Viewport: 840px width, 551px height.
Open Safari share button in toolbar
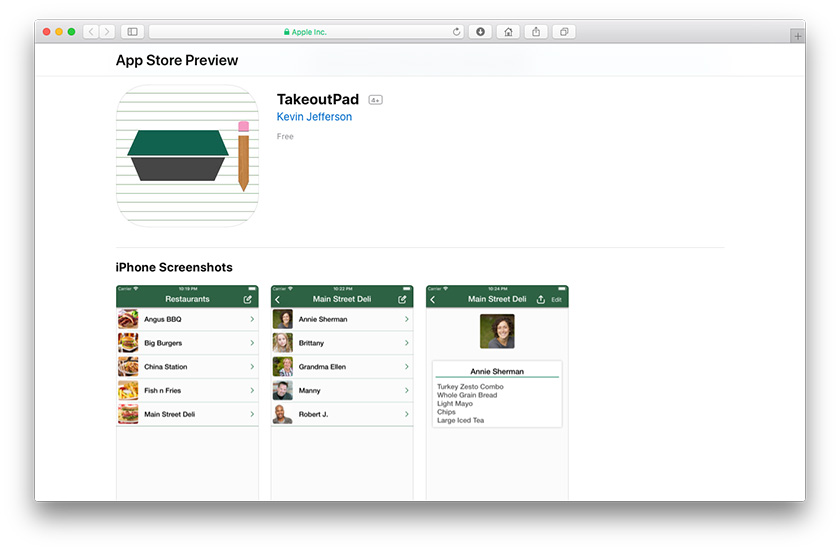pyautogui.click(x=536, y=32)
